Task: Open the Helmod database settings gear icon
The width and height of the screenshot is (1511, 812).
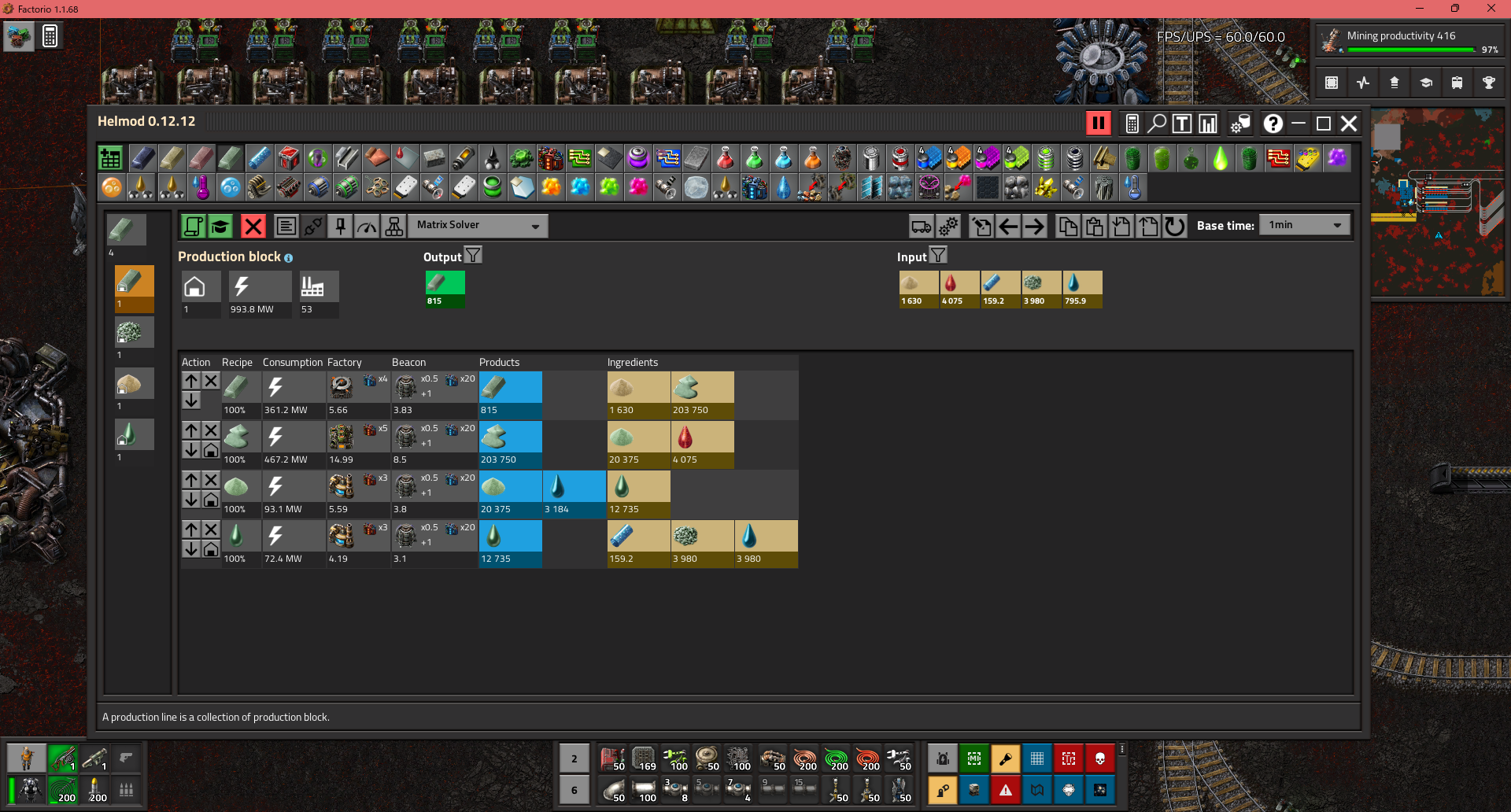Action: point(1240,124)
